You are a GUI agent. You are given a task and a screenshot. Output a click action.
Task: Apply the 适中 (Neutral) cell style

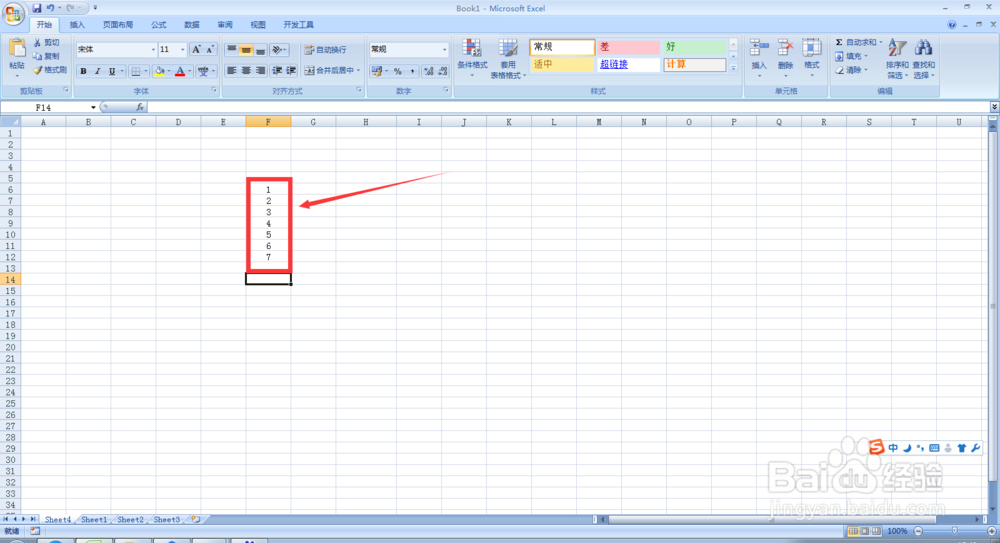[562, 64]
